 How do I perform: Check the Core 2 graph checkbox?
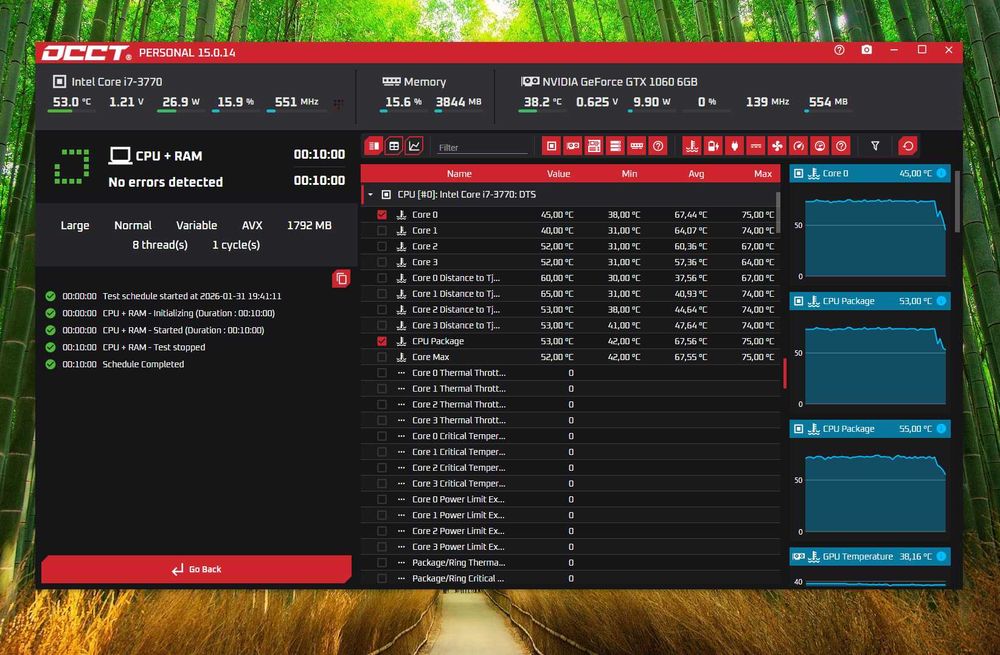381,246
